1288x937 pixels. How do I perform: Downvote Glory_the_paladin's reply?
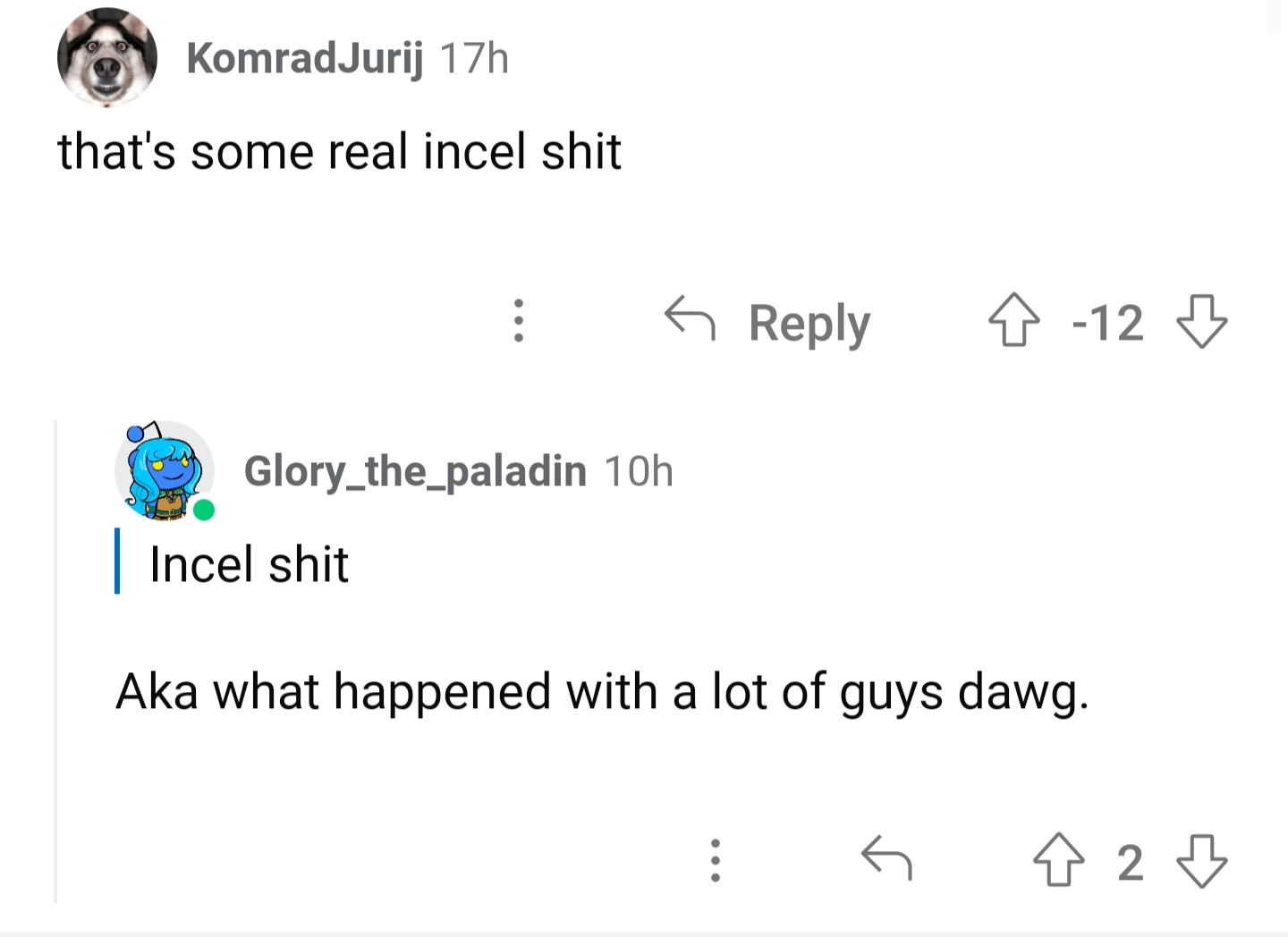click(1201, 861)
